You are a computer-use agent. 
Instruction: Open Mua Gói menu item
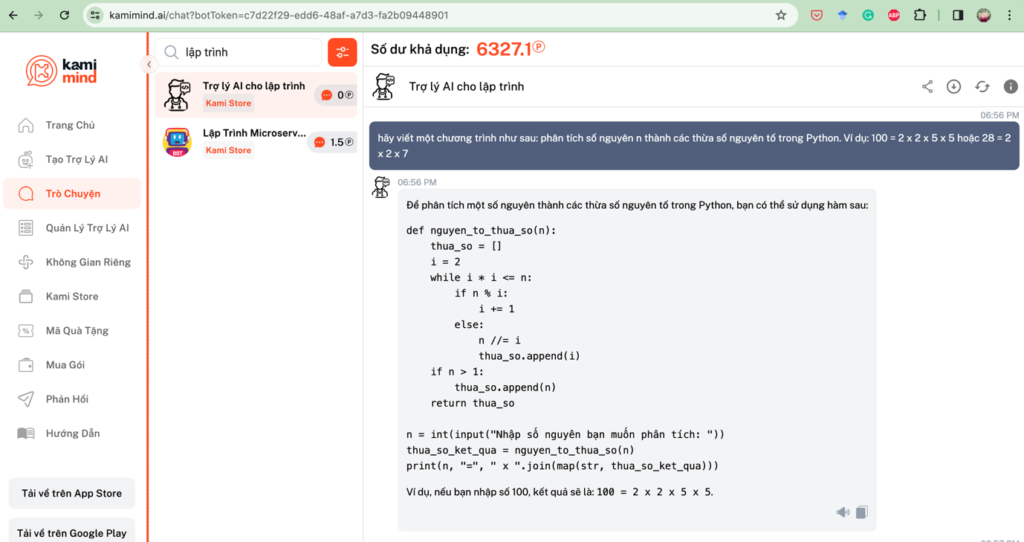(x=72, y=365)
